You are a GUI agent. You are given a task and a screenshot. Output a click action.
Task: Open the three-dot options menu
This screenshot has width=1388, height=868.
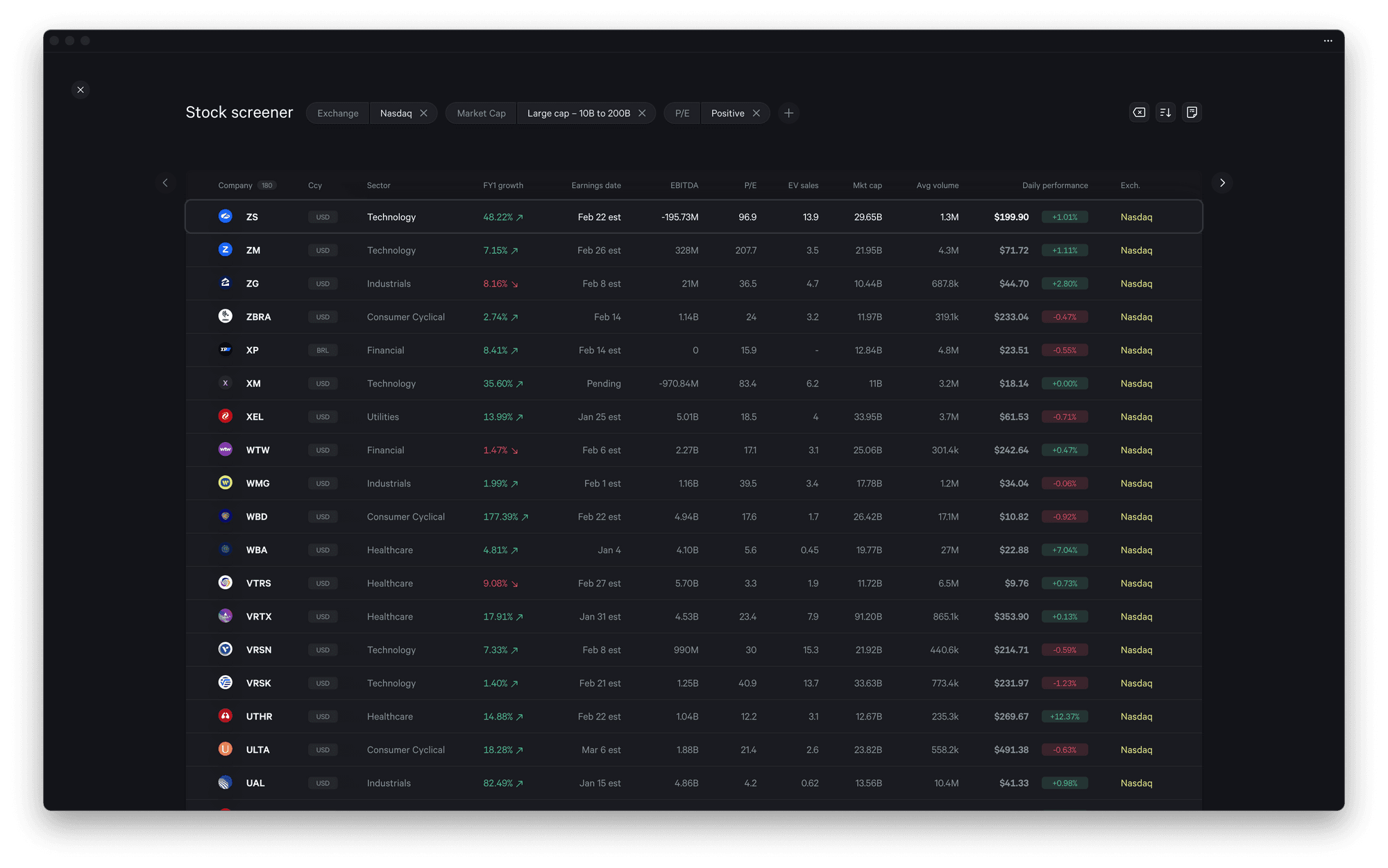point(1328,41)
